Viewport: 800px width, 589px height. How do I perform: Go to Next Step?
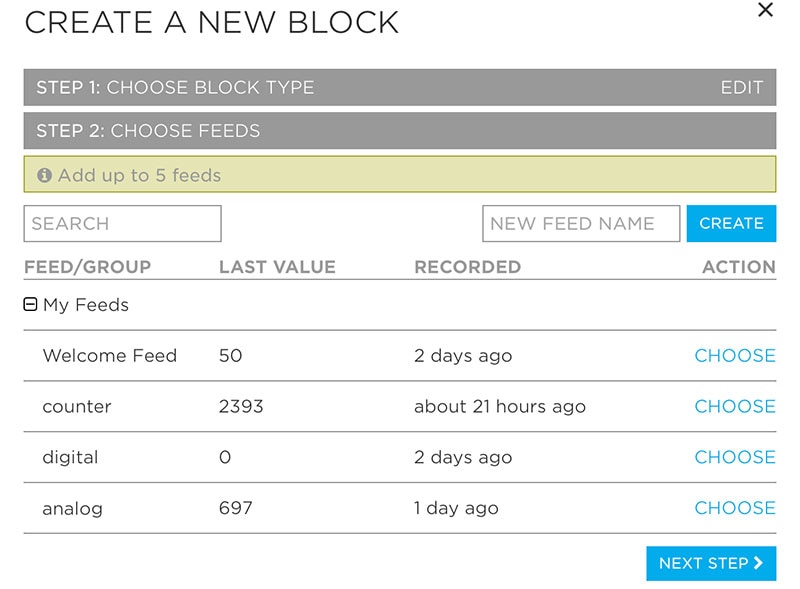click(711, 563)
